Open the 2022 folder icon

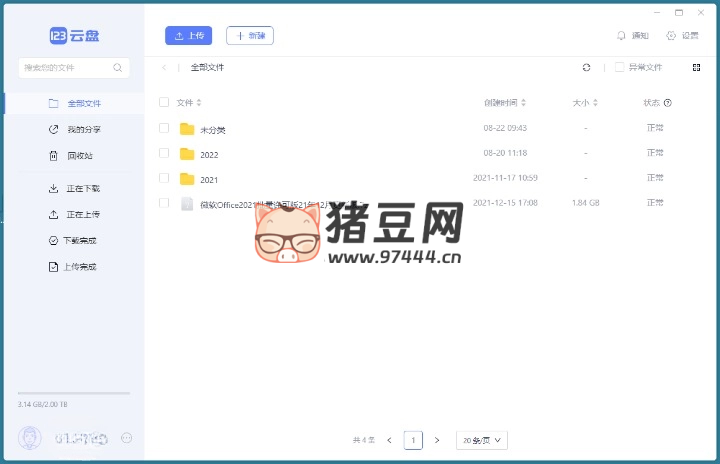point(186,154)
